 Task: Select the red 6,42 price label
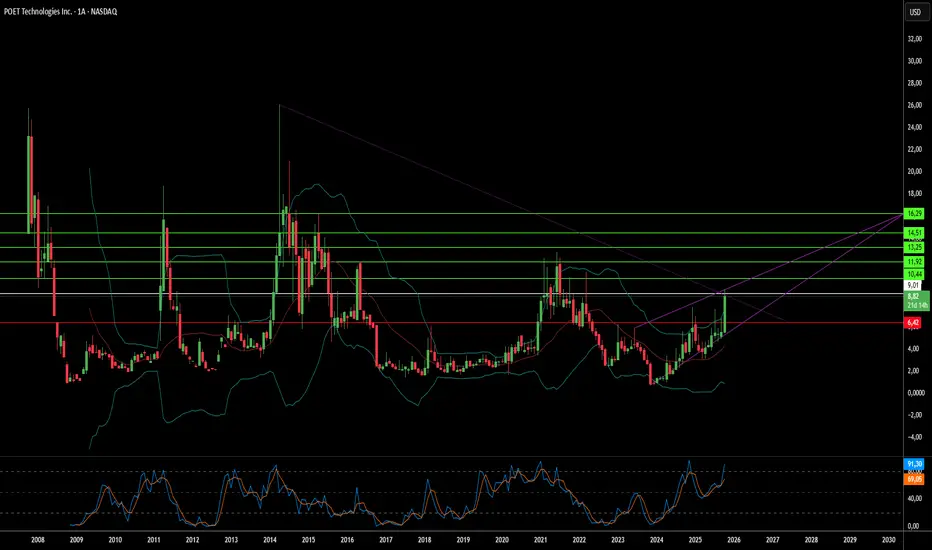(914, 323)
